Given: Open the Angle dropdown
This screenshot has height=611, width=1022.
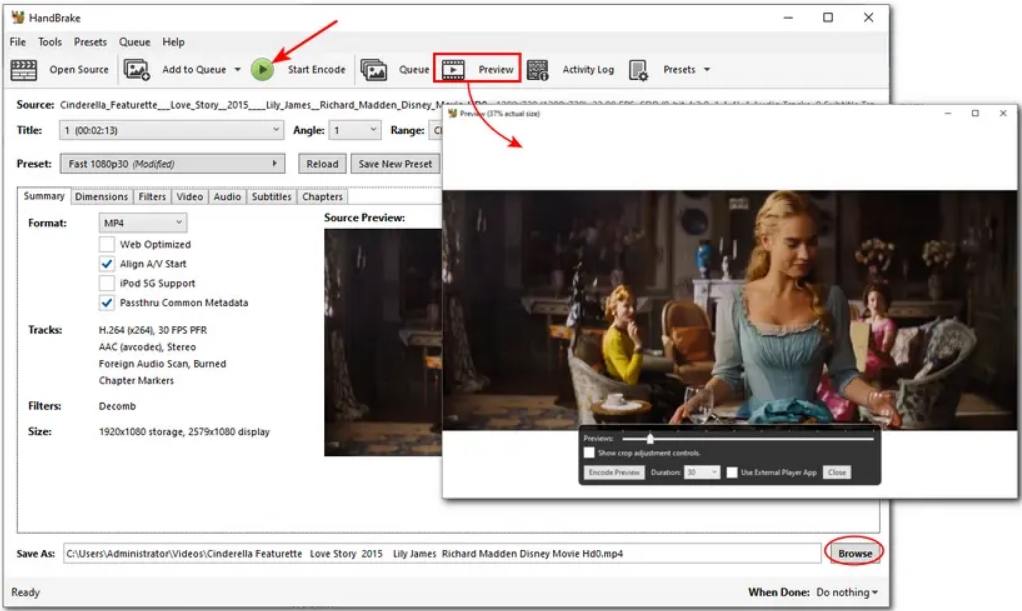Looking at the screenshot, I should pos(355,130).
